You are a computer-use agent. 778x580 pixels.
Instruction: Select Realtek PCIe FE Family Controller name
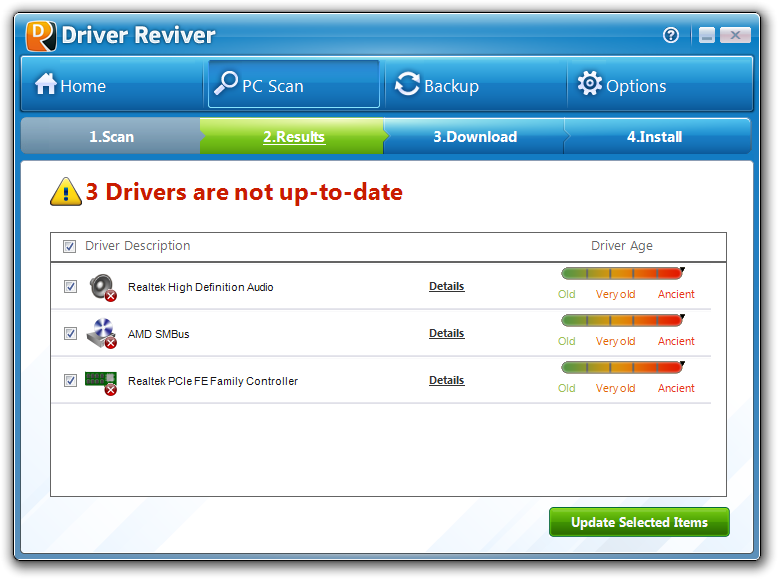(213, 381)
